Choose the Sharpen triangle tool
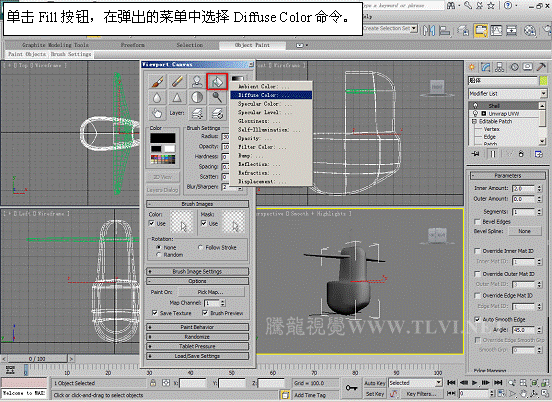 click(x=177, y=98)
